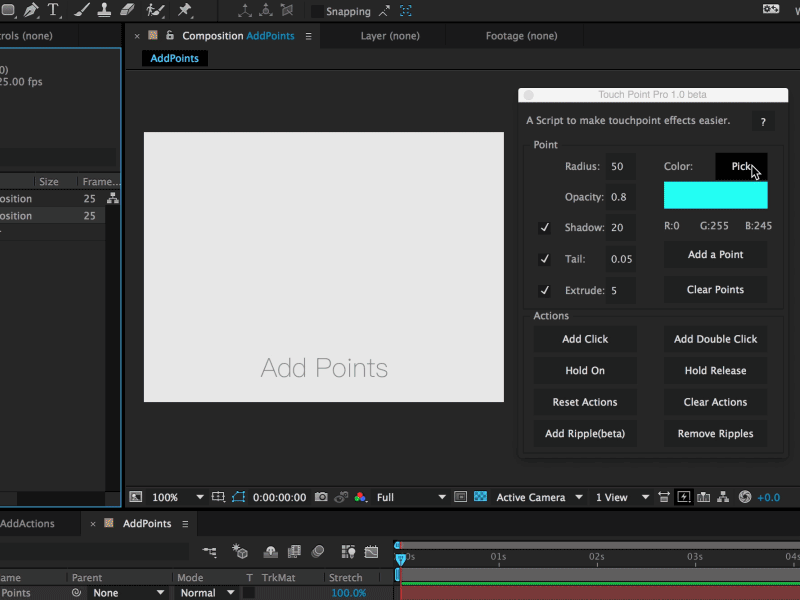Click the Add a Point button
The image size is (800, 600).
[x=715, y=255]
